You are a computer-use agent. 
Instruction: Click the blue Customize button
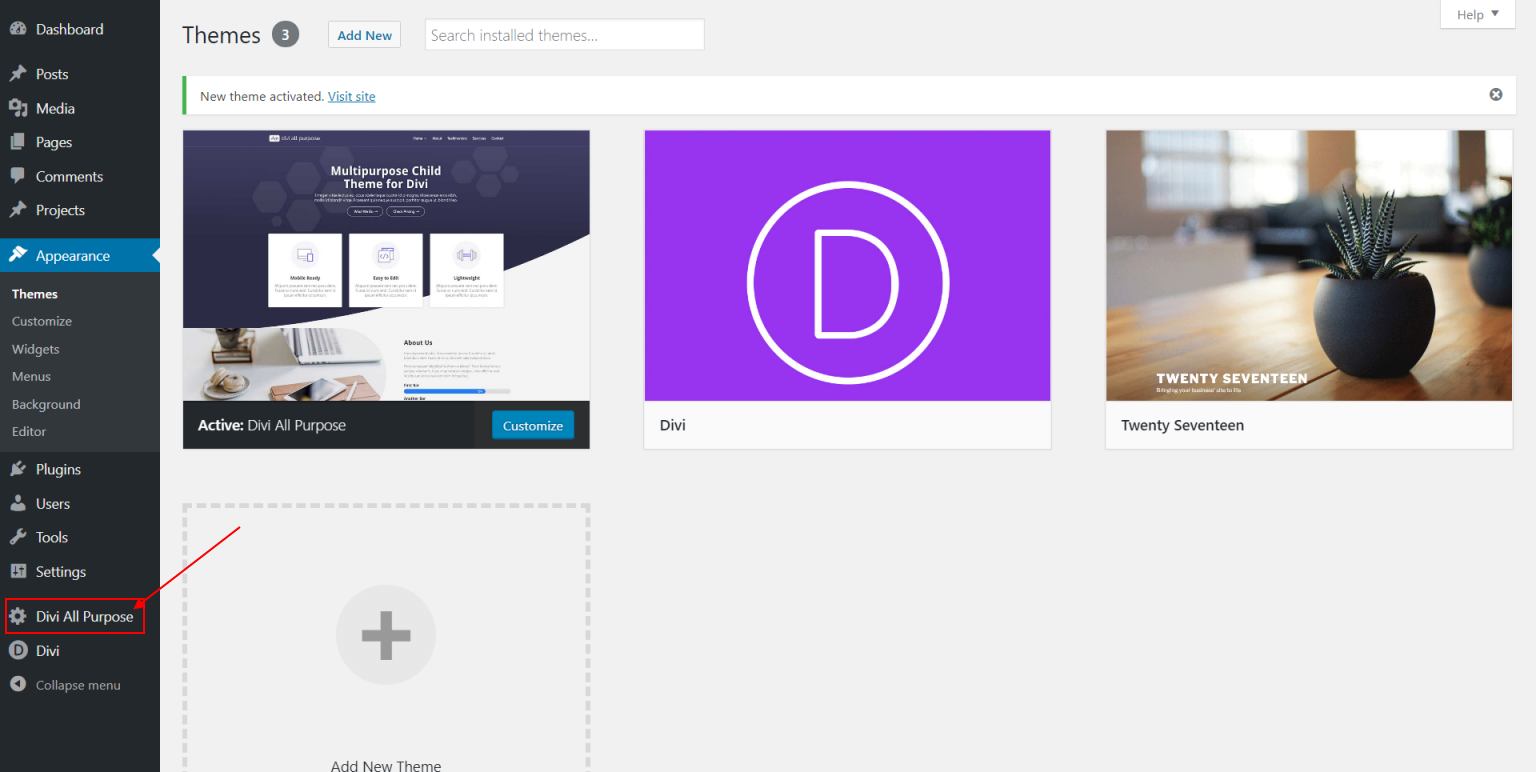click(533, 425)
